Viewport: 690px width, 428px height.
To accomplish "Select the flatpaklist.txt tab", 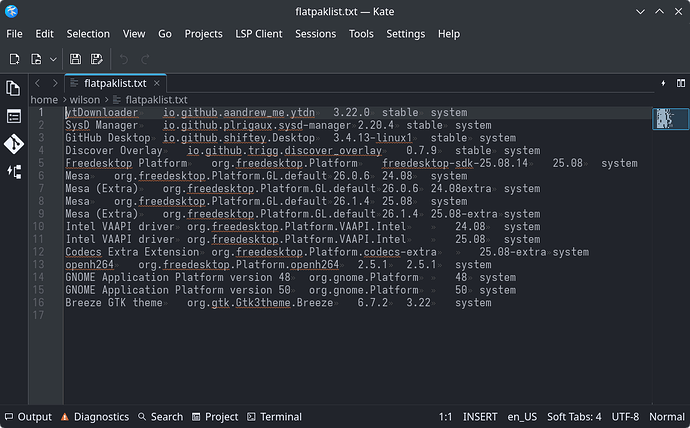I will point(115,83).
